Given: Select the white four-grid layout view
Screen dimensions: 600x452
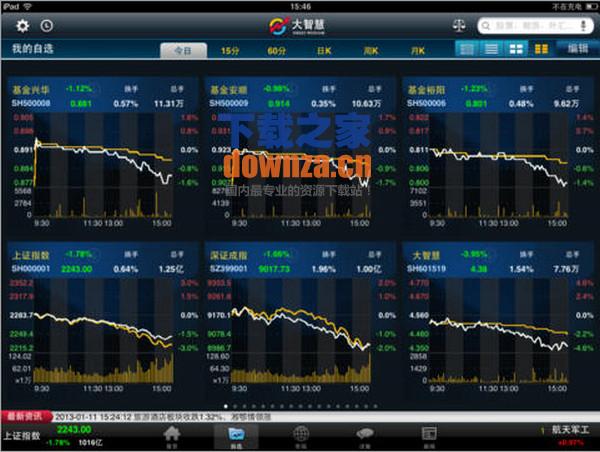Looking at the screenshot, I should click(516, 49).
